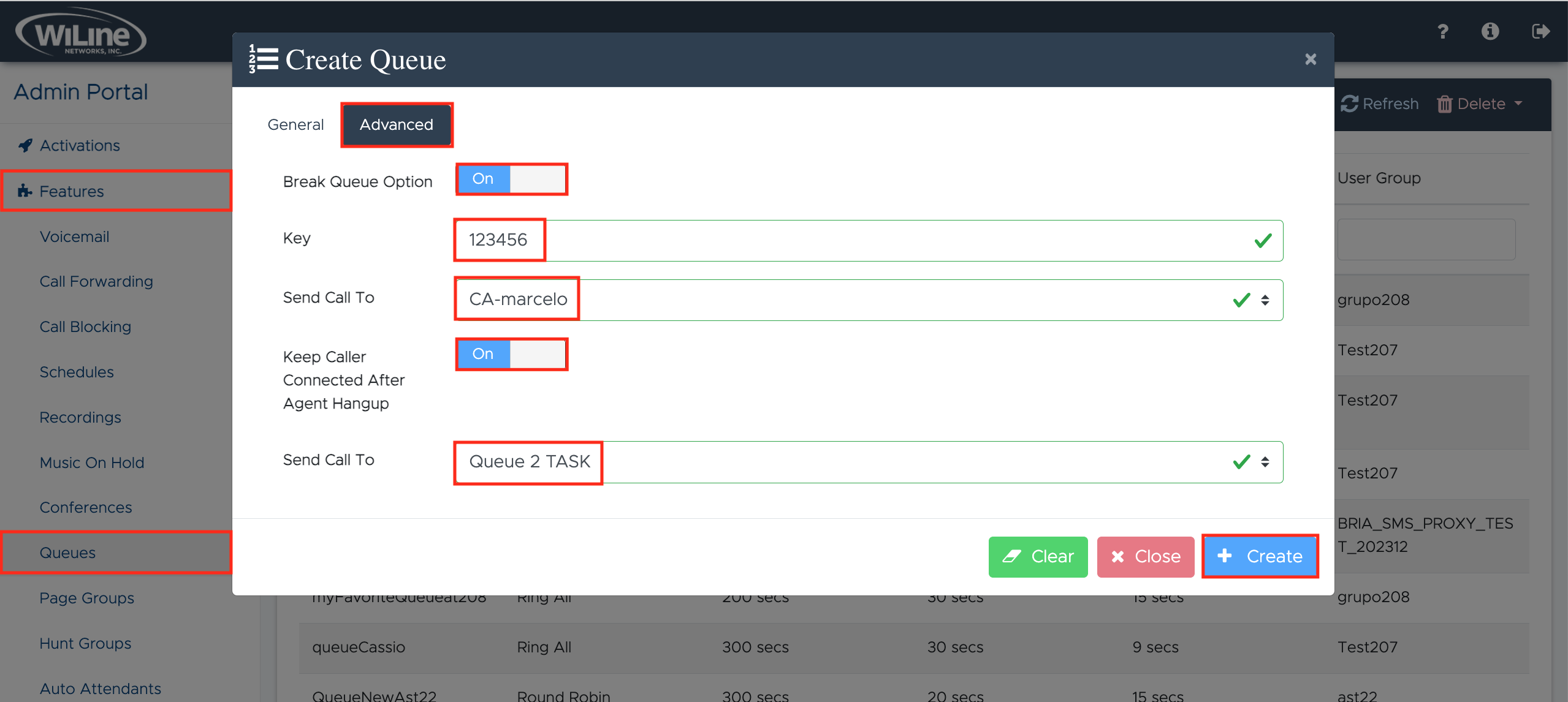Click the Delete trash icon
The image size is (1568, 702).
point(1444,104)
